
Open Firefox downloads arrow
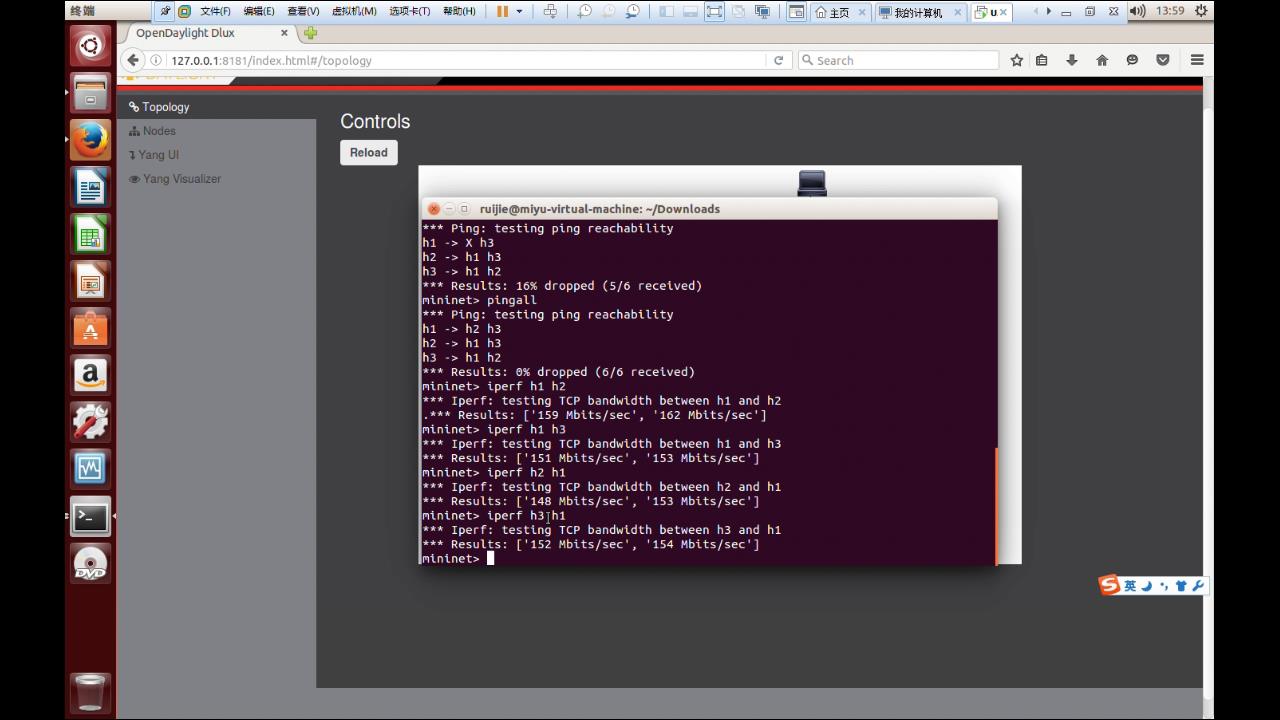pos(1071,60)
